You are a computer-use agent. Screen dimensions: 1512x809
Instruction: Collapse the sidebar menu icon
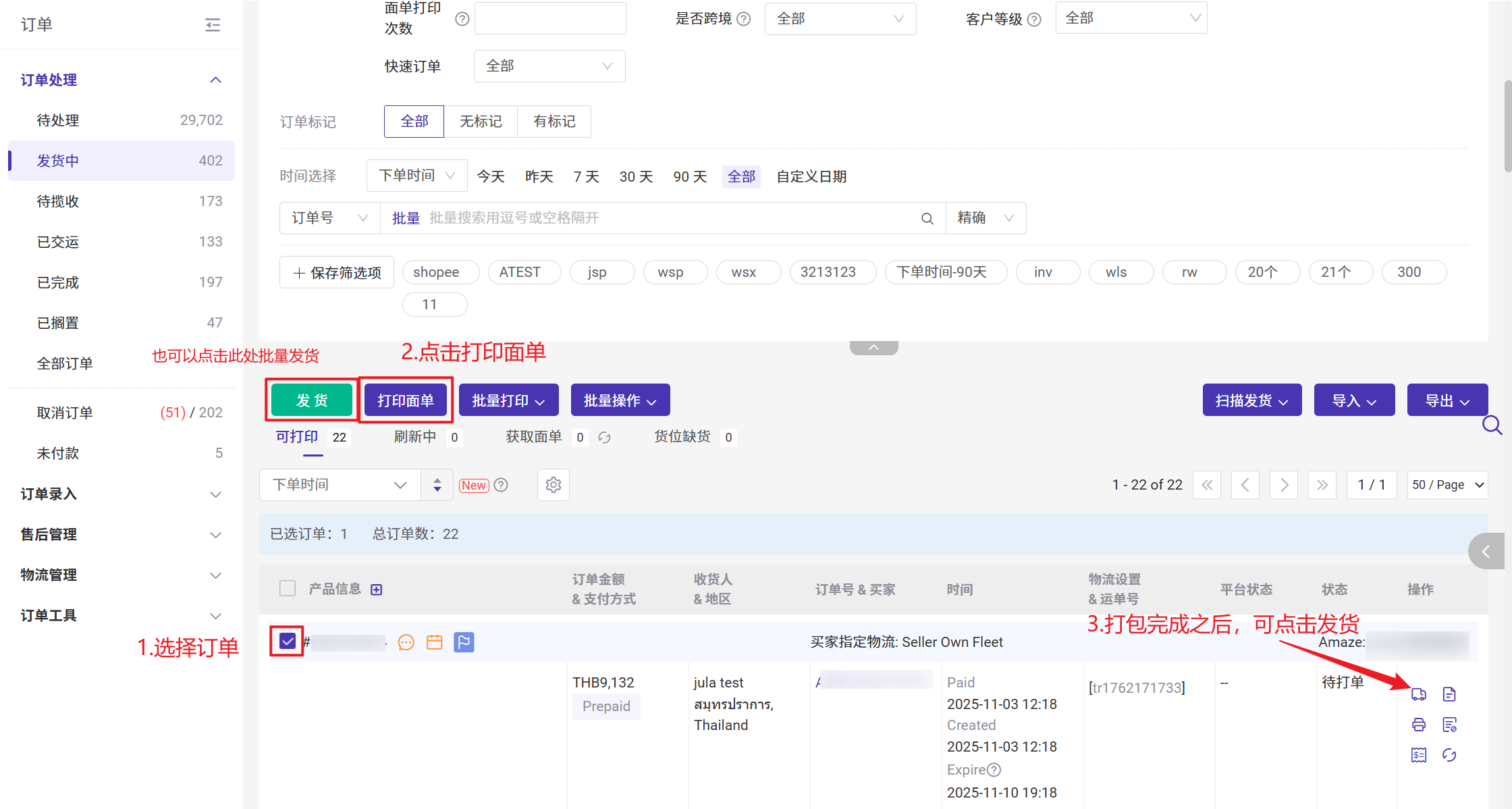pos(213,25)
